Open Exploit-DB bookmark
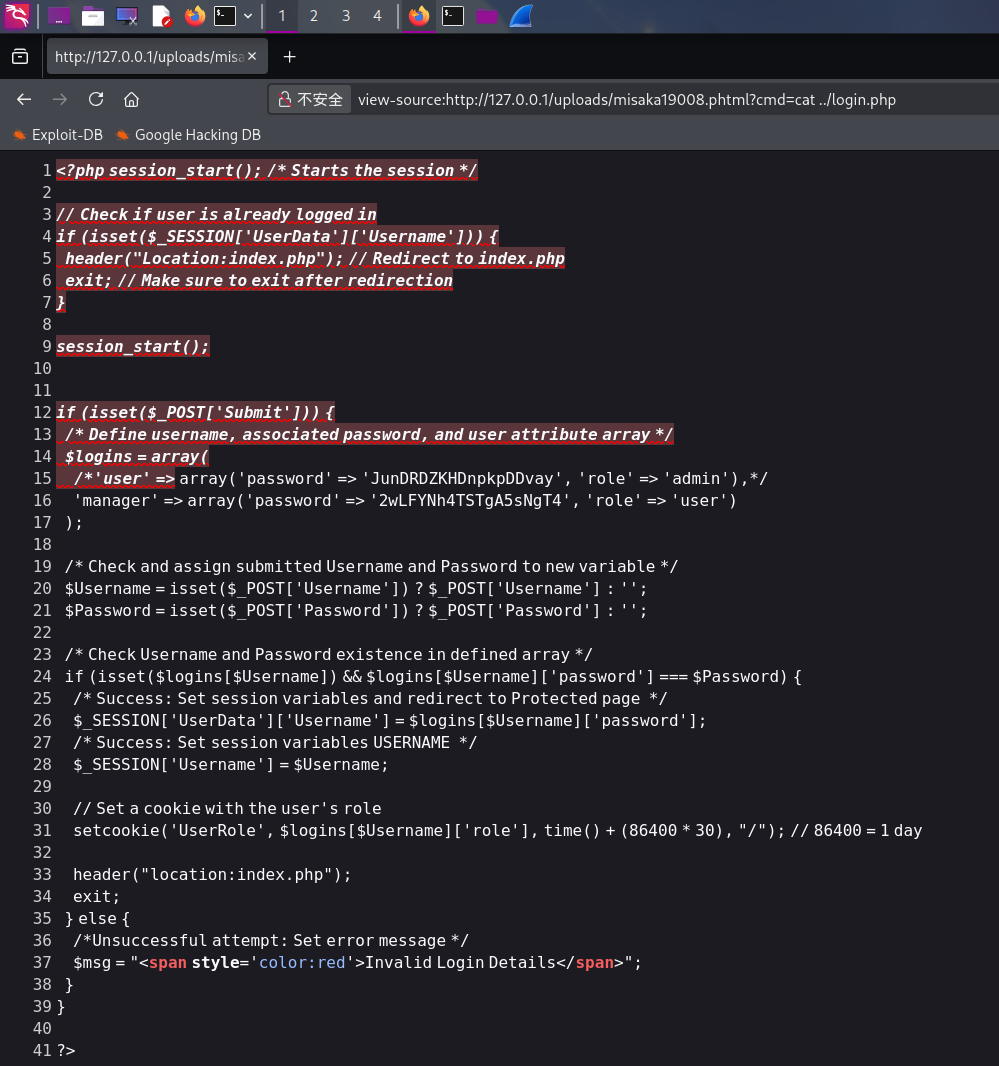Viewport: 999px width, 1066px height. pos(58,135)
